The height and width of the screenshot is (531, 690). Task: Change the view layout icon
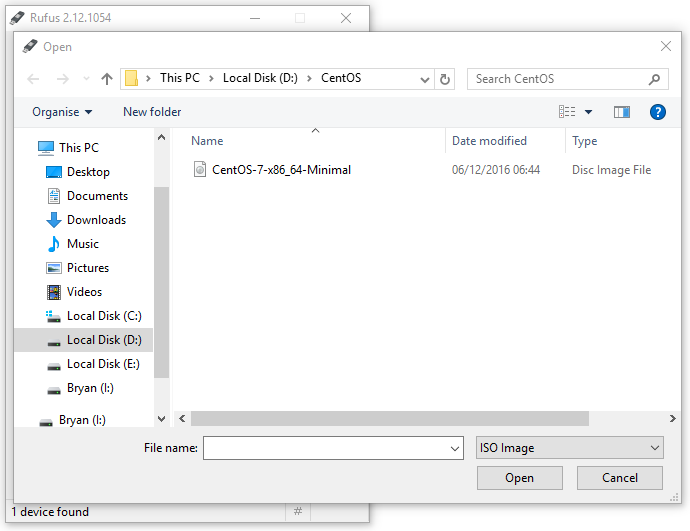click(567, 112)
